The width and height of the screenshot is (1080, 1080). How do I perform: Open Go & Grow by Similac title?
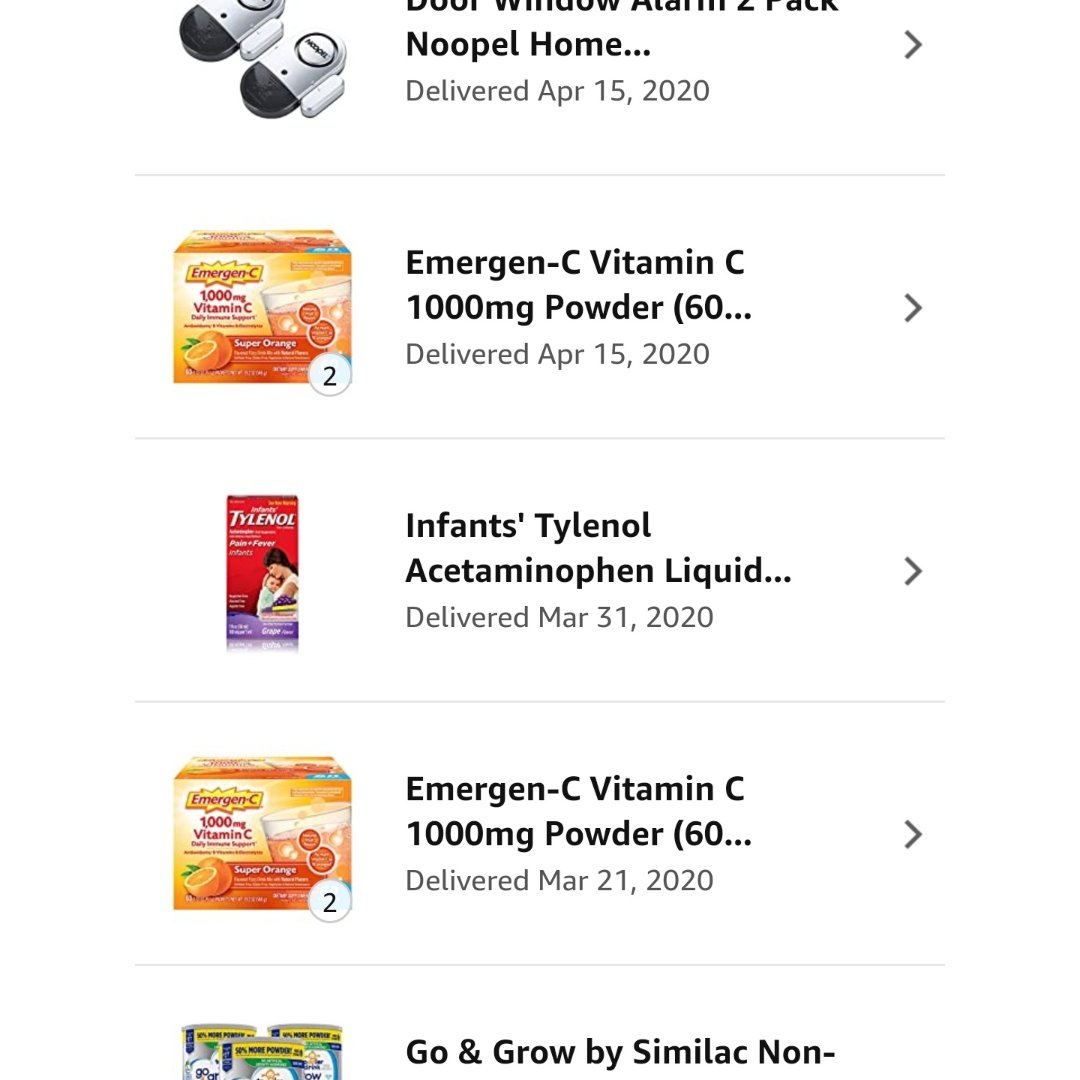tap(620, 1052)
